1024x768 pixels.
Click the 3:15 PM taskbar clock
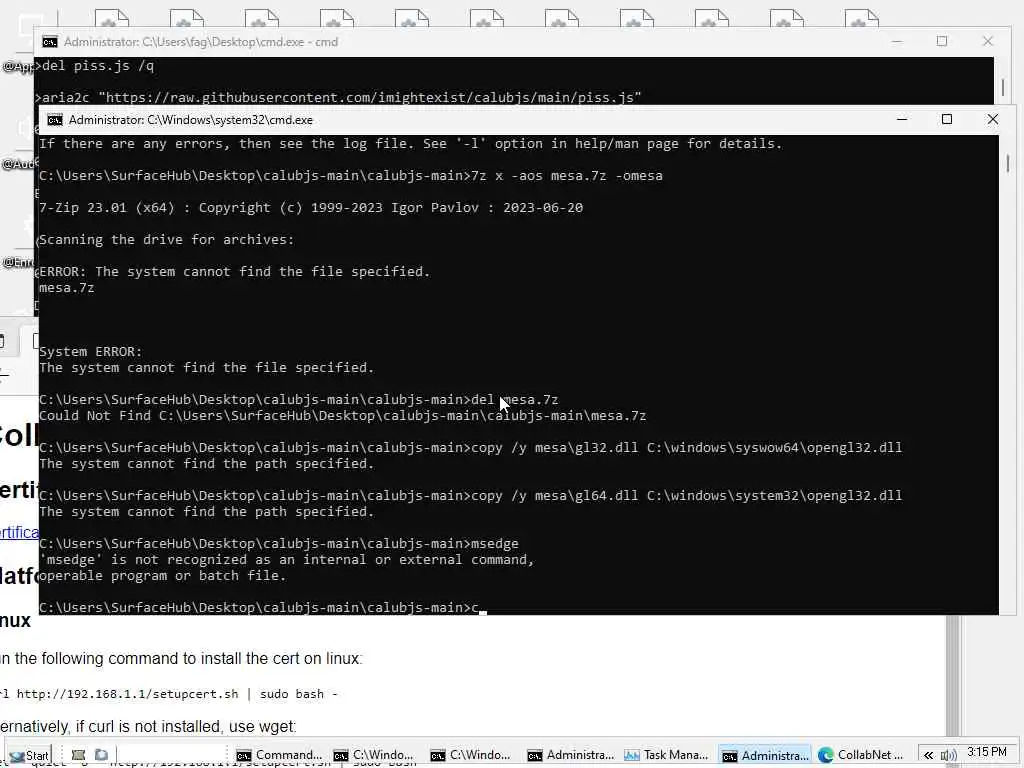pos(987,752)
